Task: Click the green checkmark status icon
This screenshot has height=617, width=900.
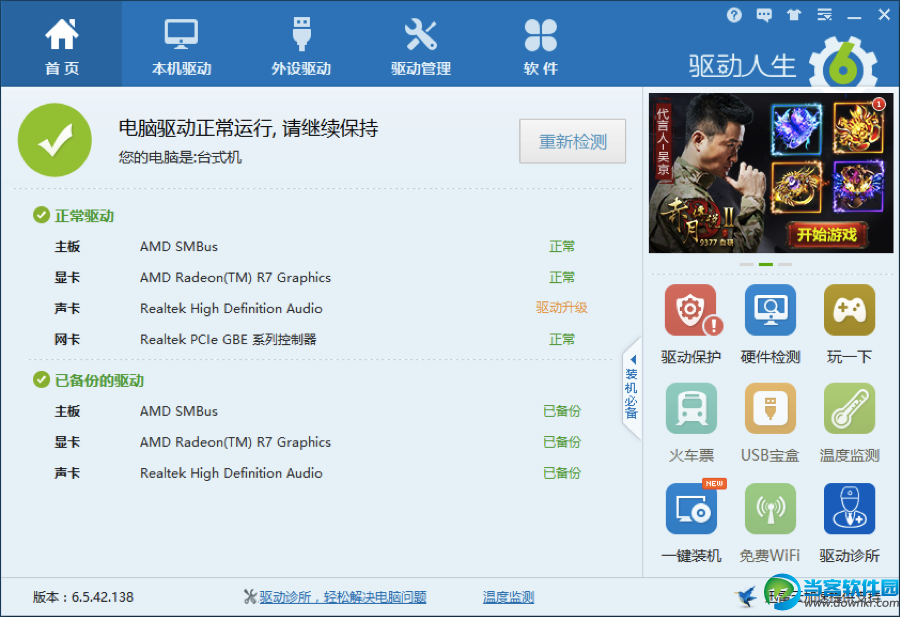Action: coord(55,140)
